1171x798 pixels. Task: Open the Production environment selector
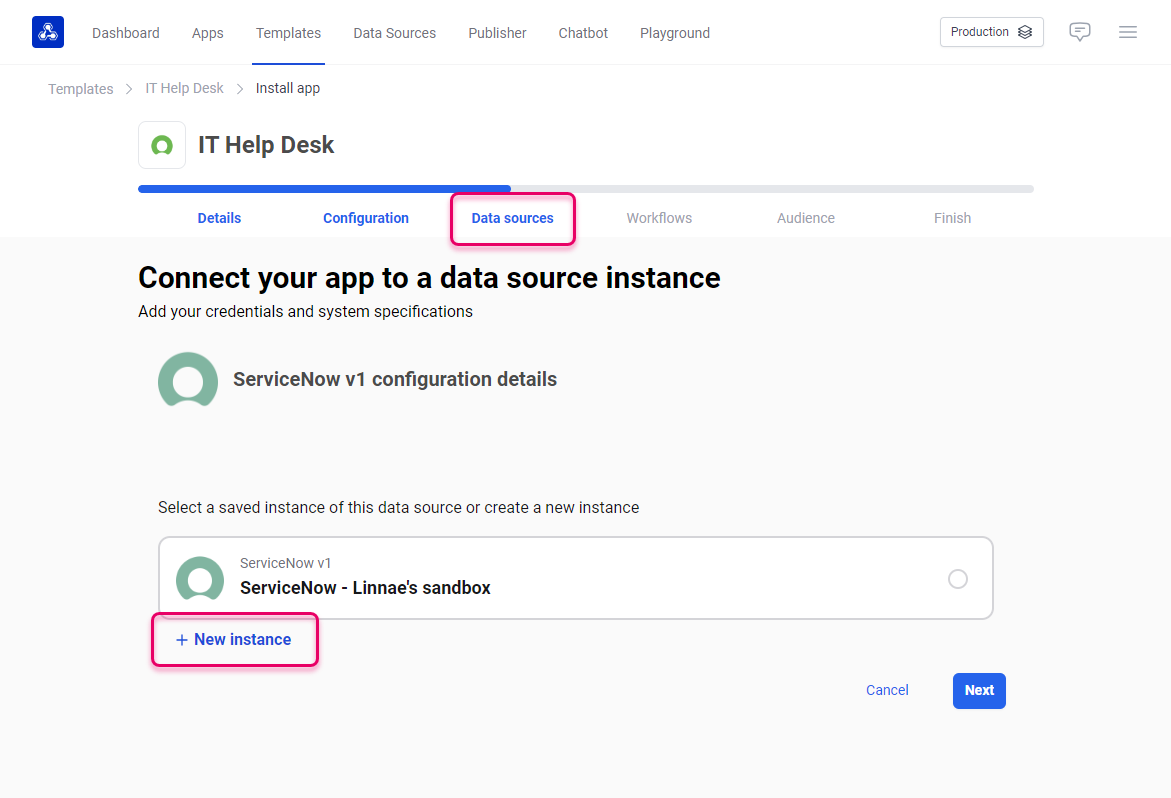point(991,32)
